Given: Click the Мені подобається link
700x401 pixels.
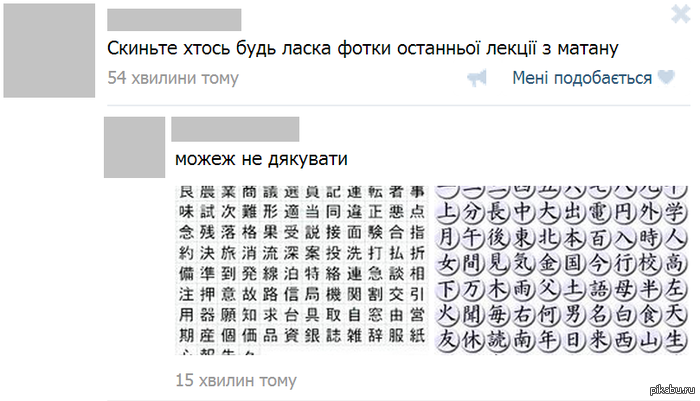Looking at the screenshot, I should pos(581,78).
